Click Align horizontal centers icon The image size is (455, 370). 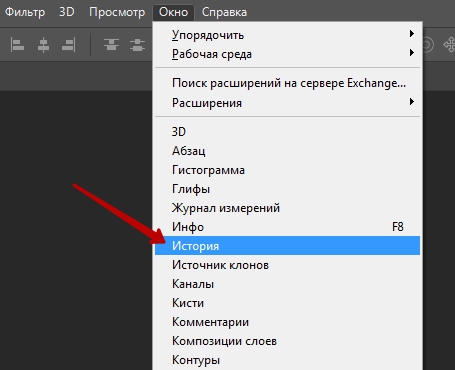pos(43,45)
